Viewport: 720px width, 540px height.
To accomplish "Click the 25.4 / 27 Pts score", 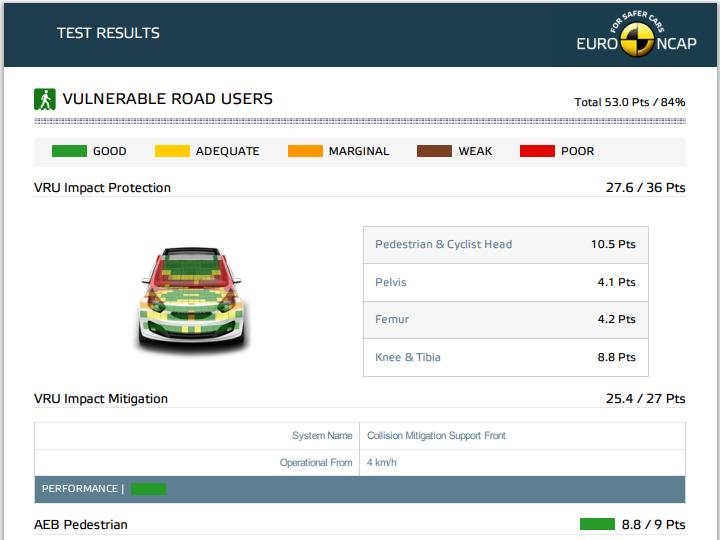I will [x=646, y=399].
